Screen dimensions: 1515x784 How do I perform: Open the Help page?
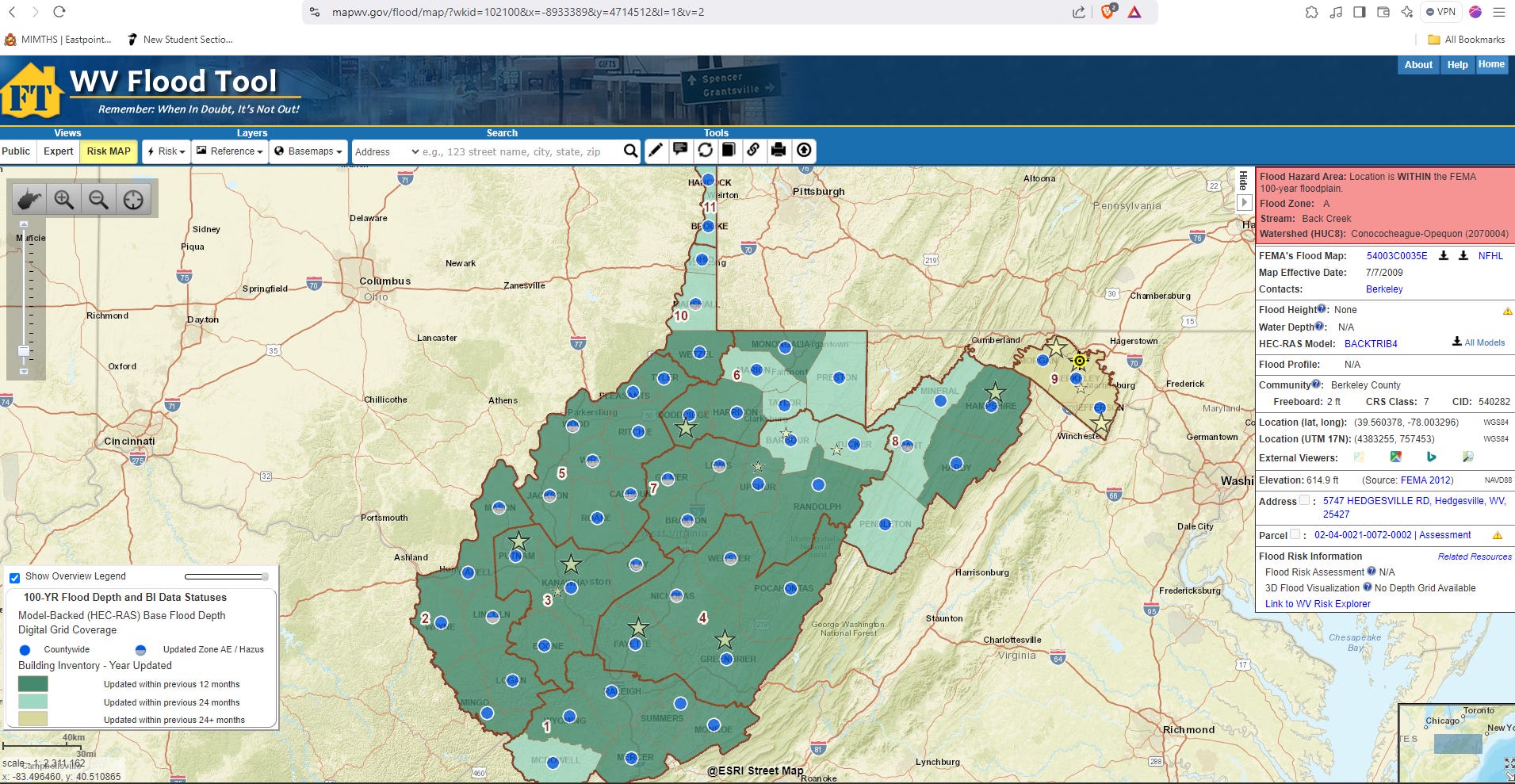1457,65
